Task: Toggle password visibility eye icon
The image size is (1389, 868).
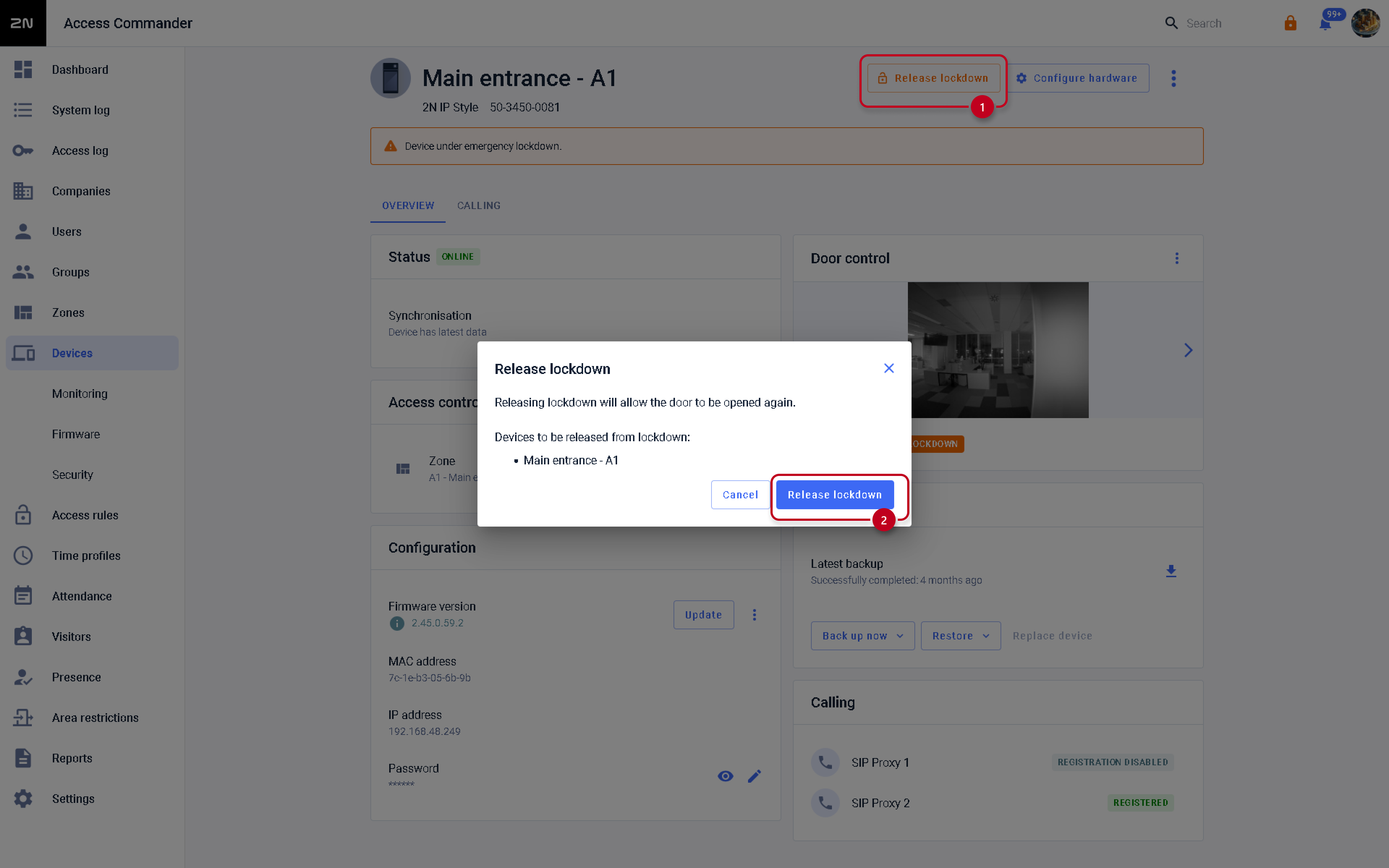Action: click(x=726, y=776)
